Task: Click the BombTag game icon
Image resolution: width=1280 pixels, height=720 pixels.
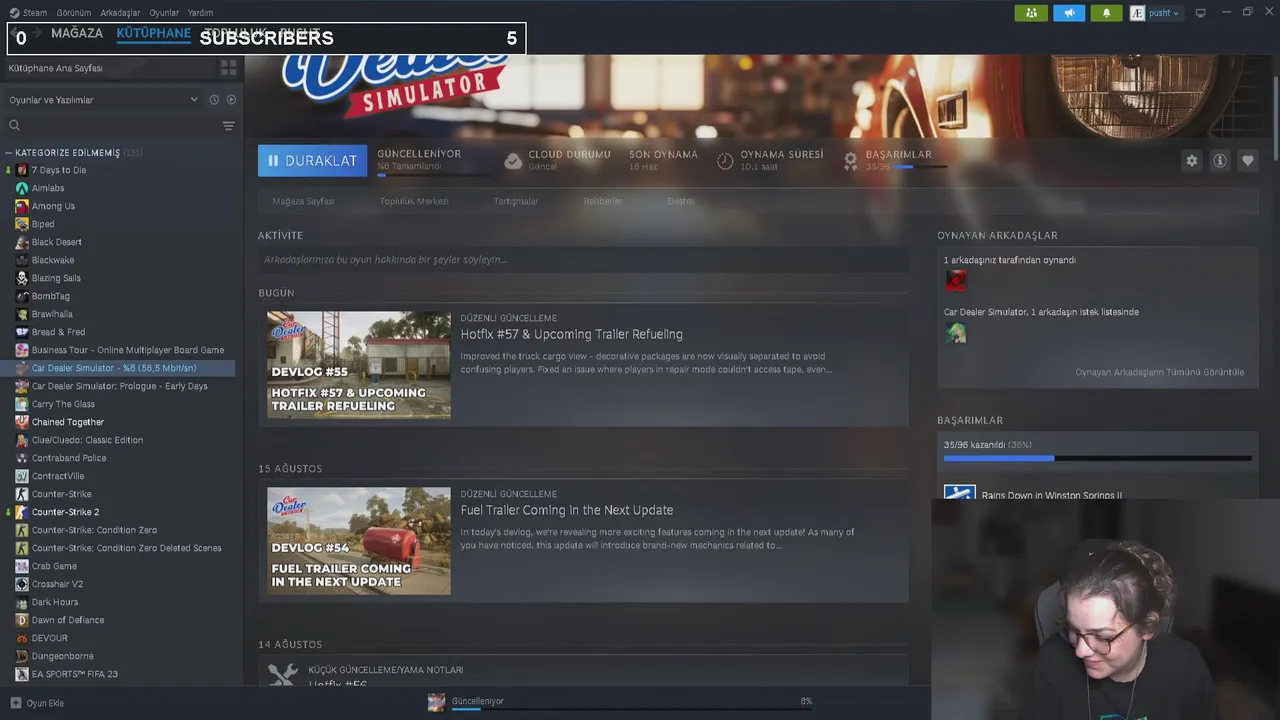Action: pos(22,296)
